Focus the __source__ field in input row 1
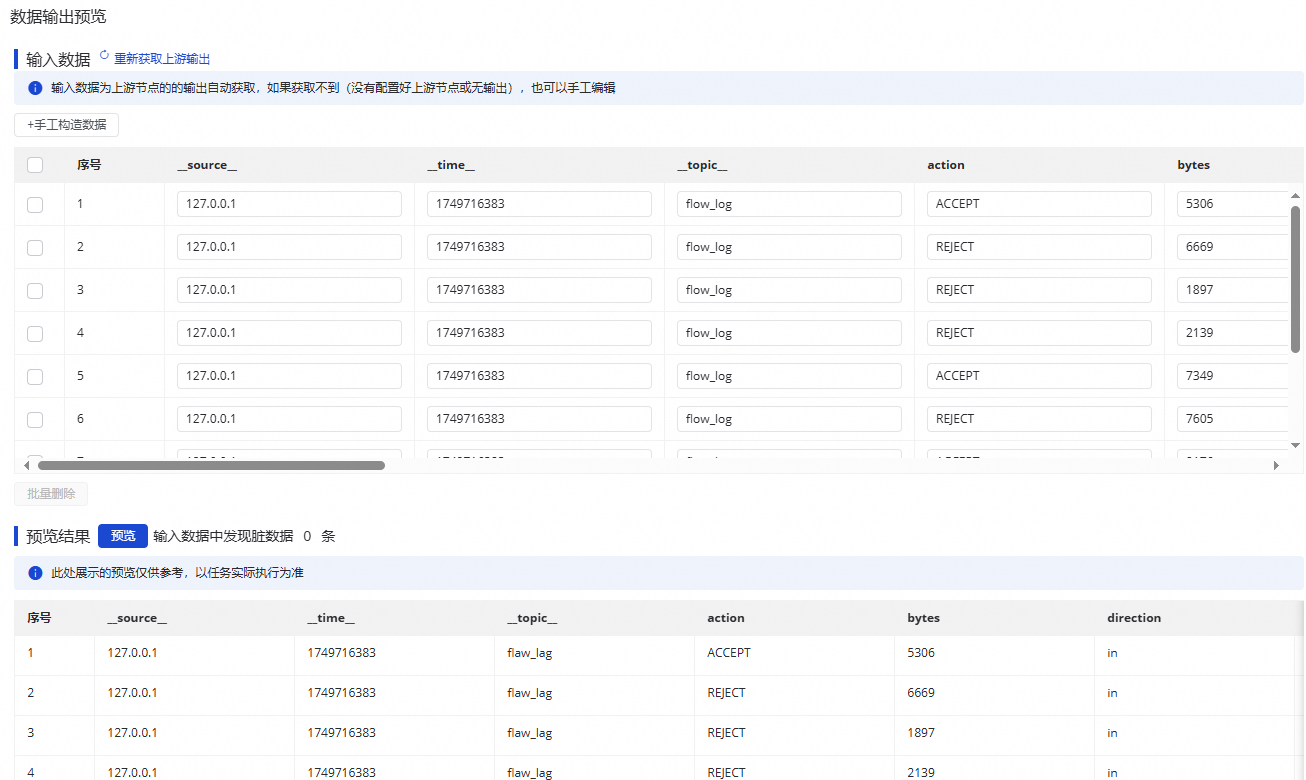The image size is (1306, 780). click(x=289, y=204)
